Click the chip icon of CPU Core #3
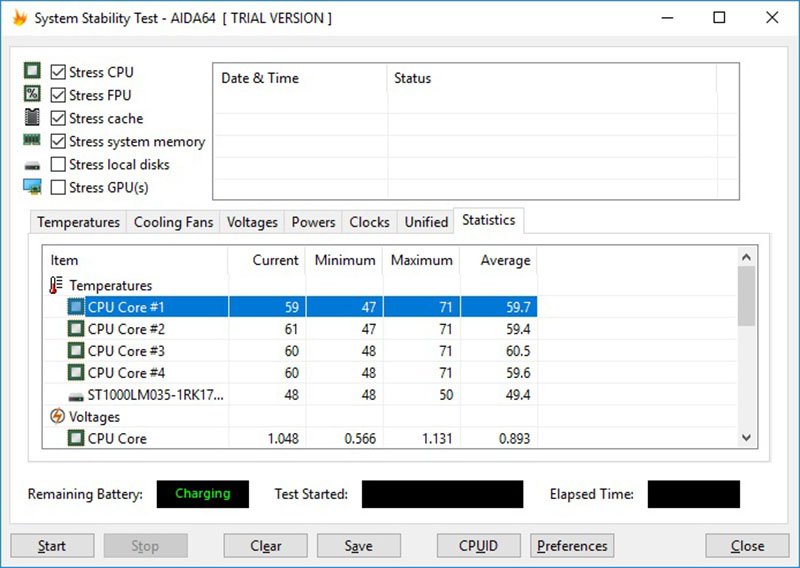Viewport: 800px width, 568px height. (76, 351)
